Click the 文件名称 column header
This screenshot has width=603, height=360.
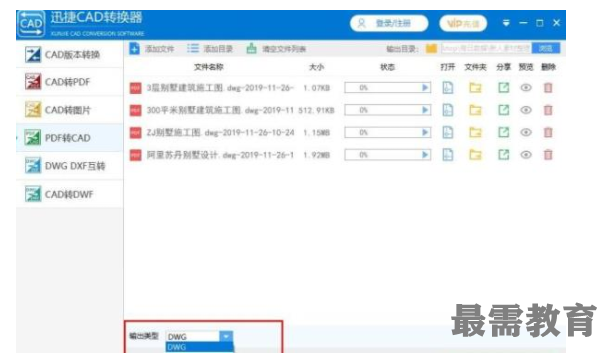point(208,67)
